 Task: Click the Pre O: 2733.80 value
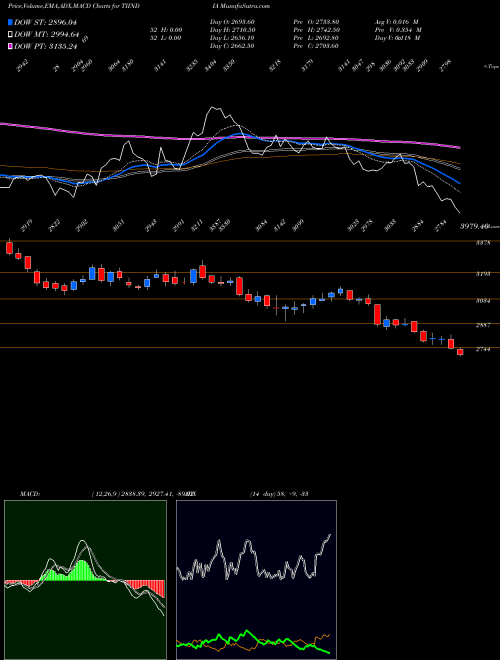tap(316, 22)
